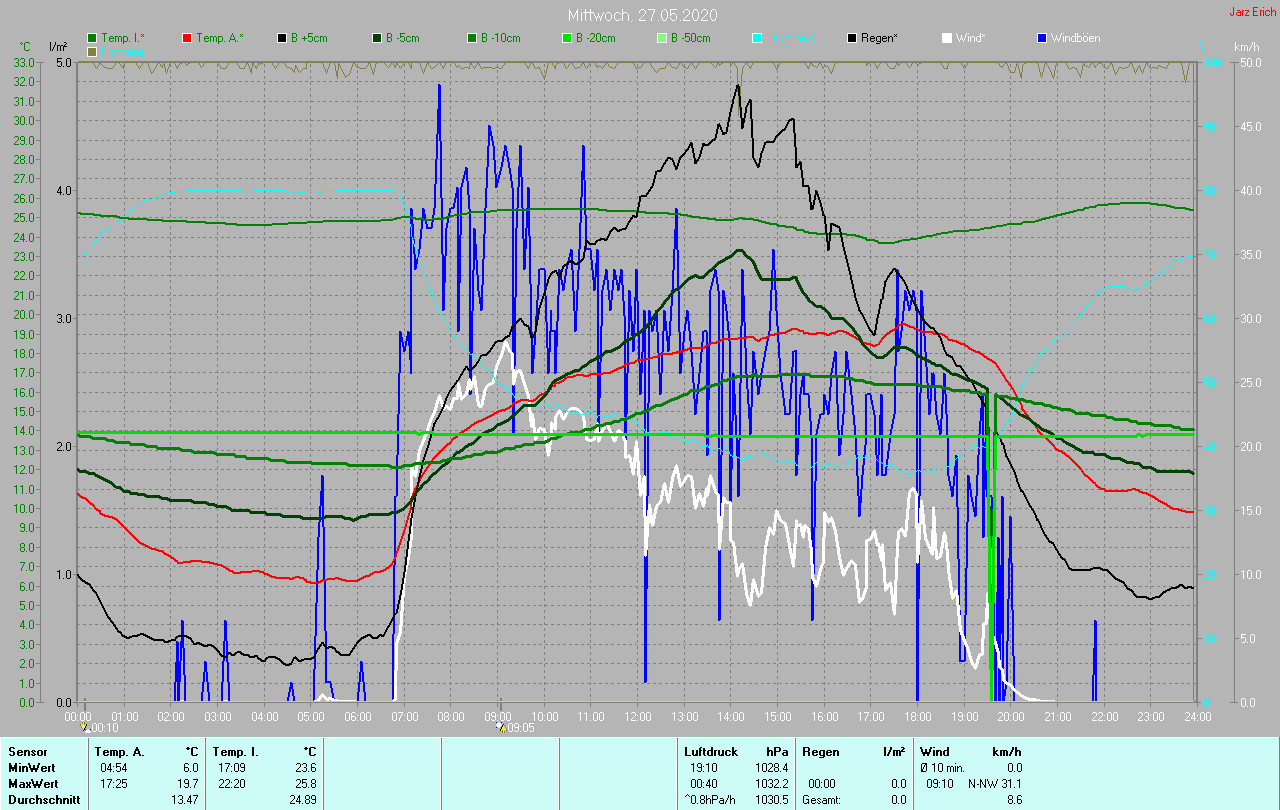Click the Jarz Erich author text
Image resolution: width=1280 pixels, height=810 pixels.
(x=1252, y=12)
